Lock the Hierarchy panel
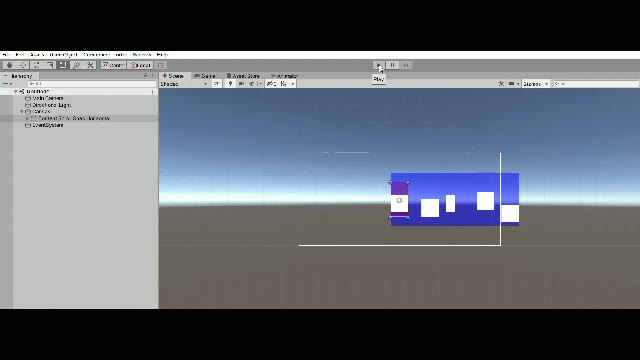640x360 pixels. tap(145, 76)
